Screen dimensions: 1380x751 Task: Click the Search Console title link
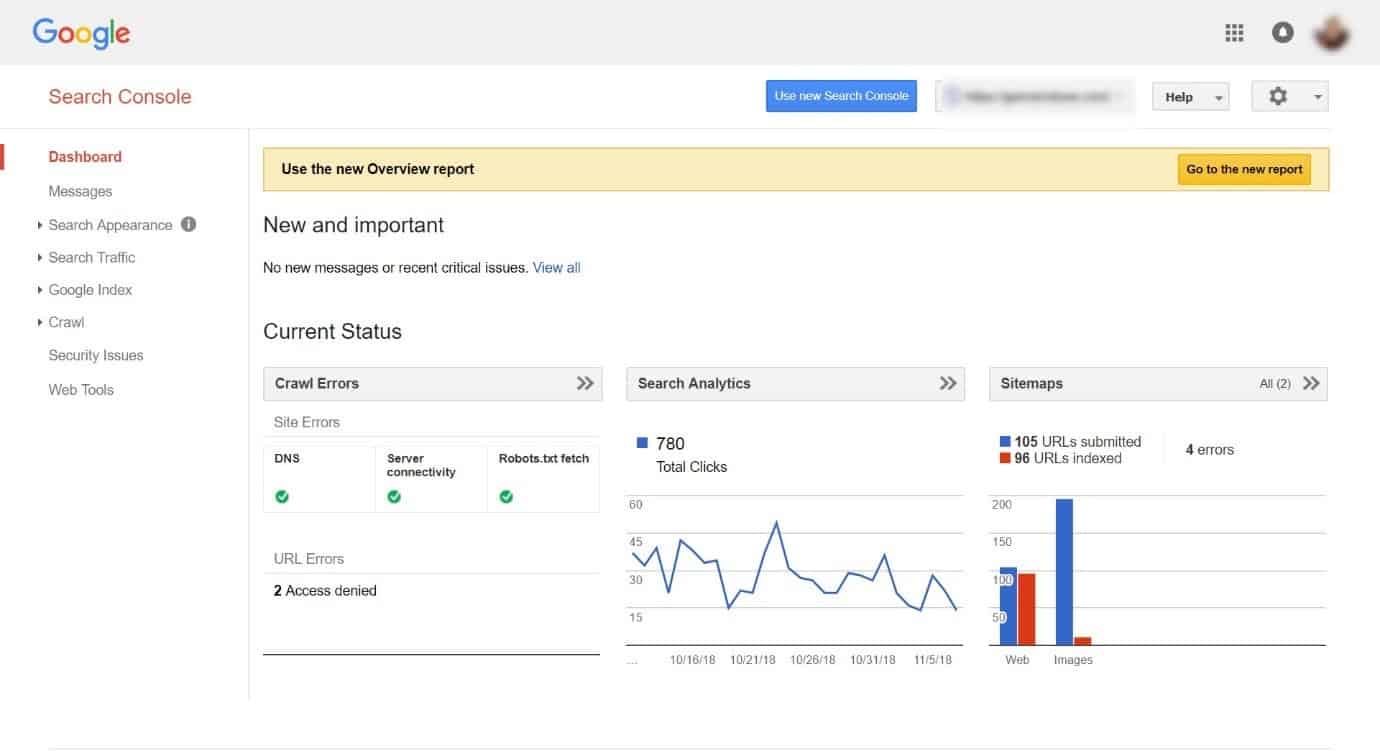click(x=120, y=97)
